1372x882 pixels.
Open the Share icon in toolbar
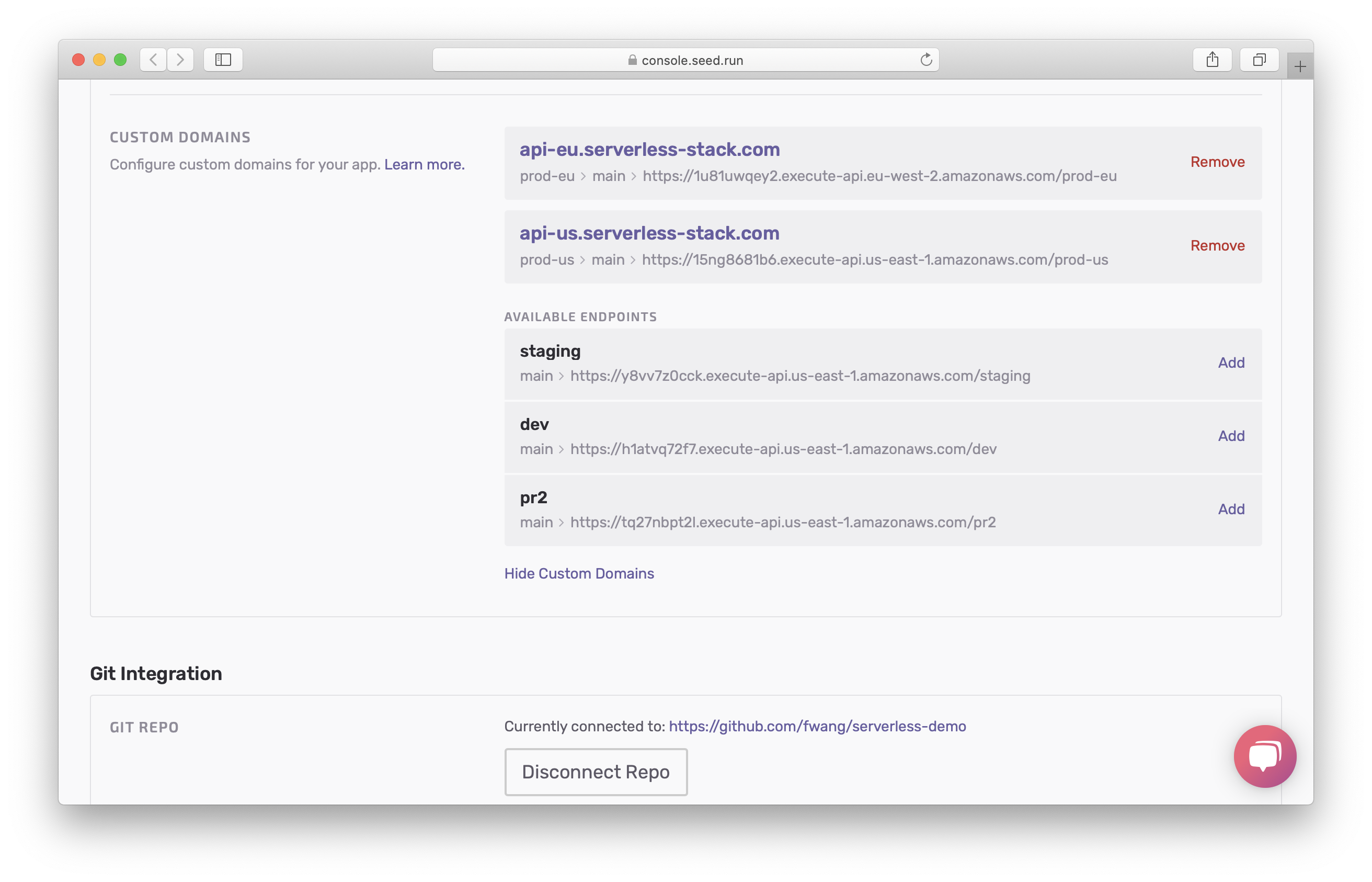pos(1211,60)
